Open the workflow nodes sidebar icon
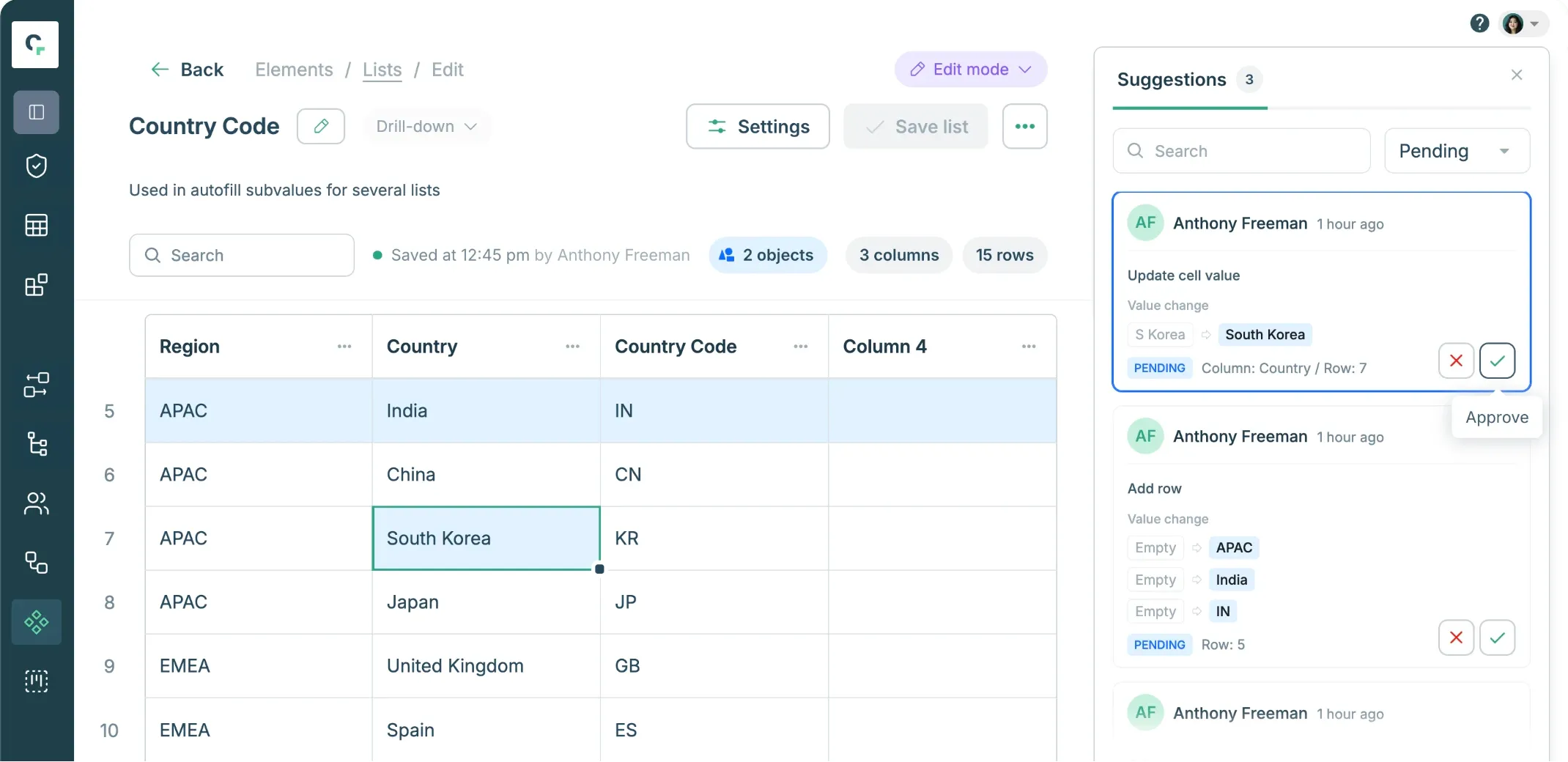This screenshot has height=762, width=1568. point(36,385)
